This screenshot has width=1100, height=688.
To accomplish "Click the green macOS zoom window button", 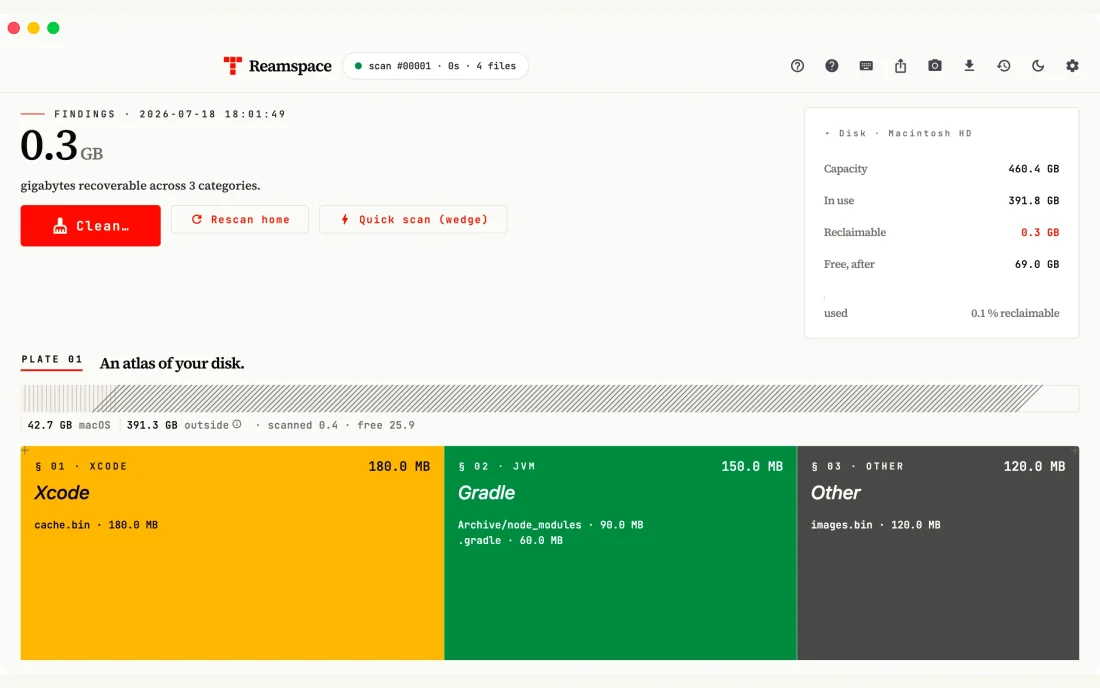I will tap(53, 28).
